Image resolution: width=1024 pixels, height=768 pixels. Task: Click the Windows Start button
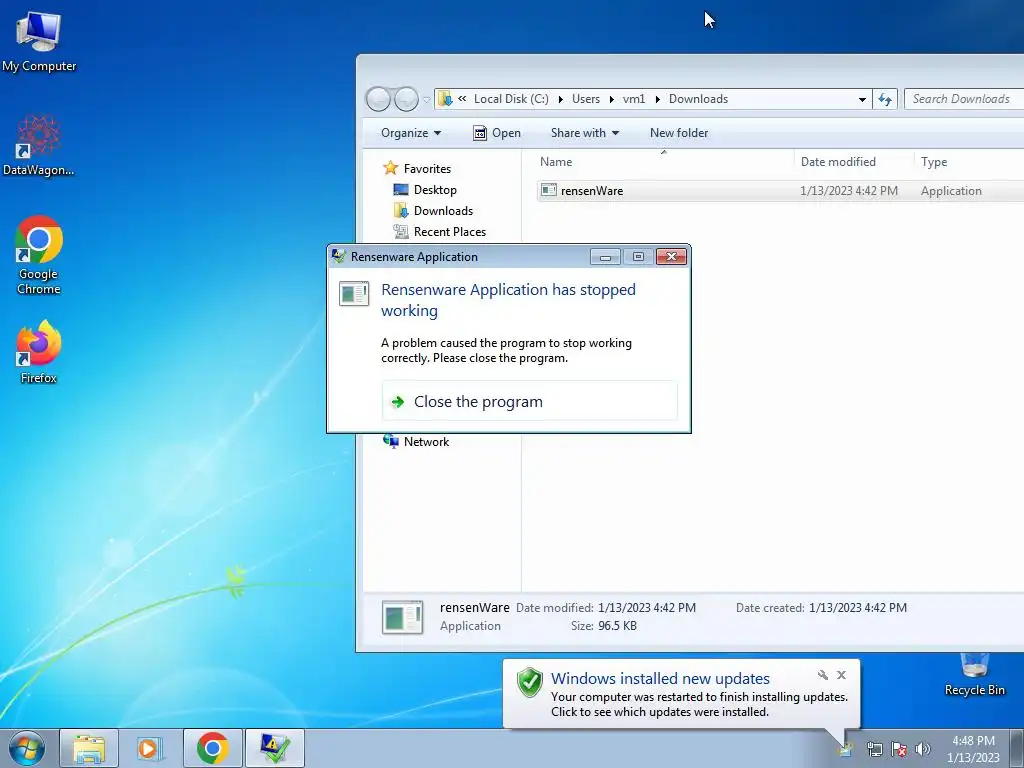(x=27, y=748)
